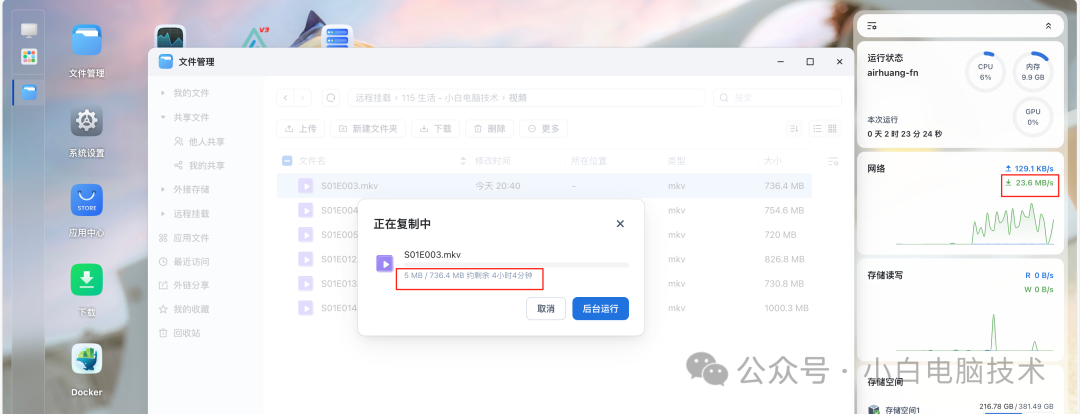Image resolution: width=1080 pixels, height=414 pixels.
Task: Click the 类型 column header
Action: point(676,161)
